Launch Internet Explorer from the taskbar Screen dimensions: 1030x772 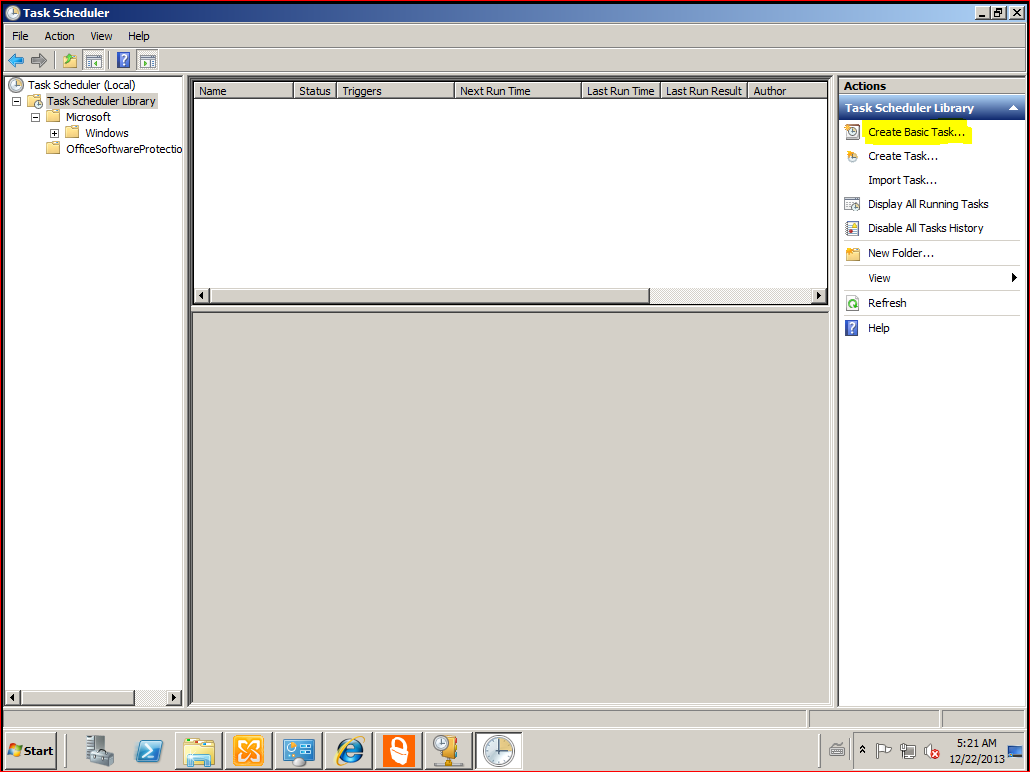349,750
